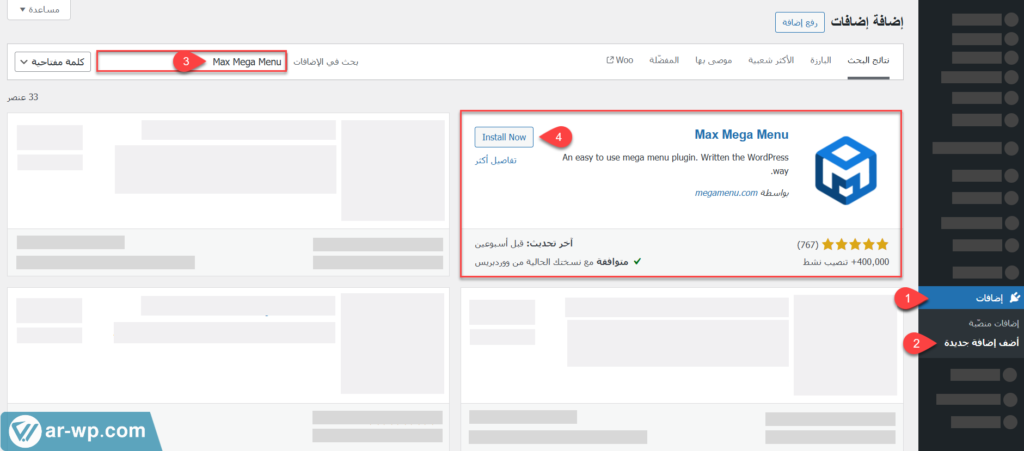Click the plugin icon beside إضافات sidebar item

click(x=1014, y=298)
